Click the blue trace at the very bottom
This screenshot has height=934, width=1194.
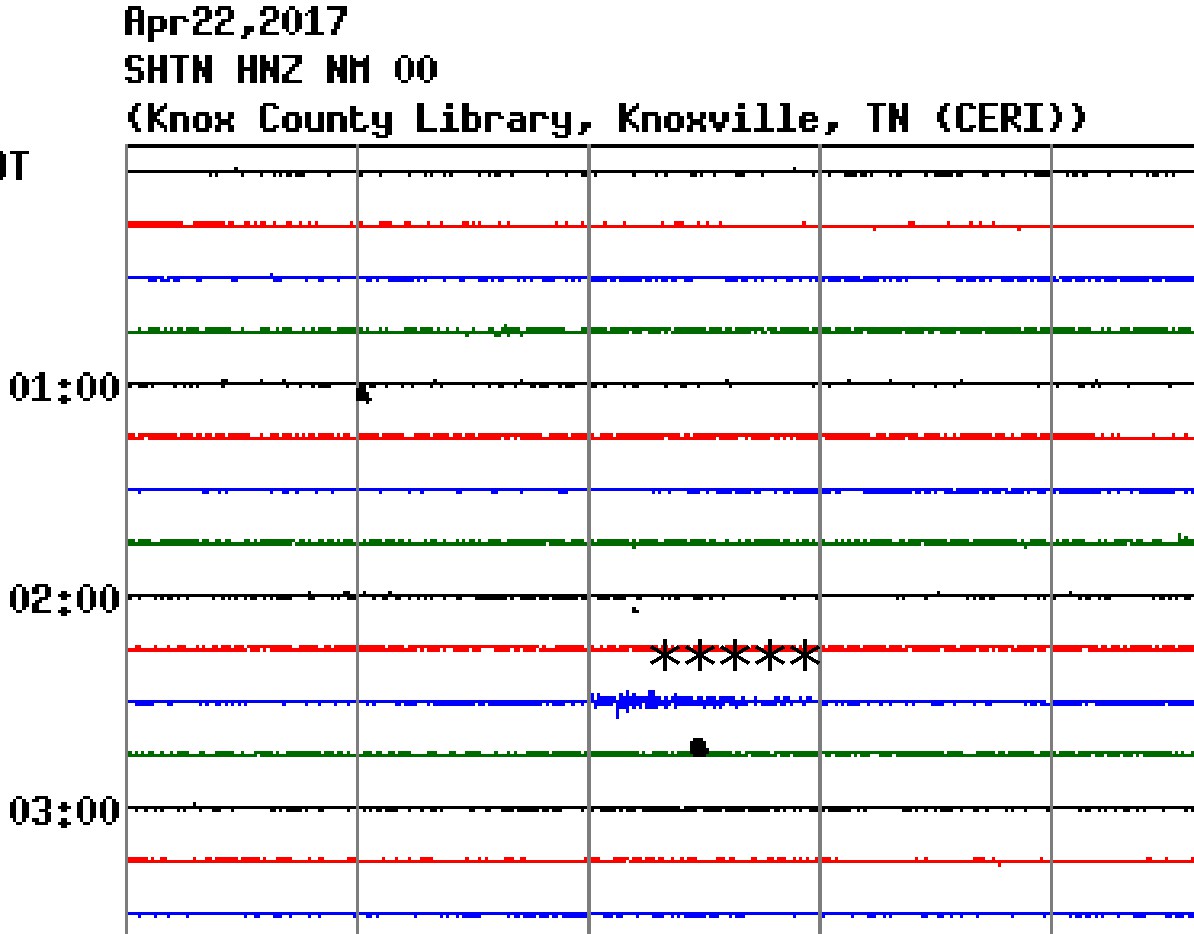point(660,914)
